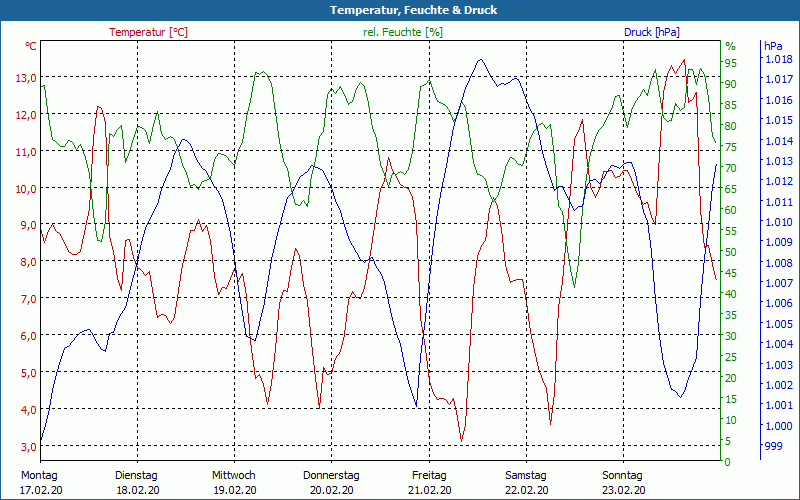
Task: Click the 'Mittwoch' day label
Action: click(x=234, y=476)
